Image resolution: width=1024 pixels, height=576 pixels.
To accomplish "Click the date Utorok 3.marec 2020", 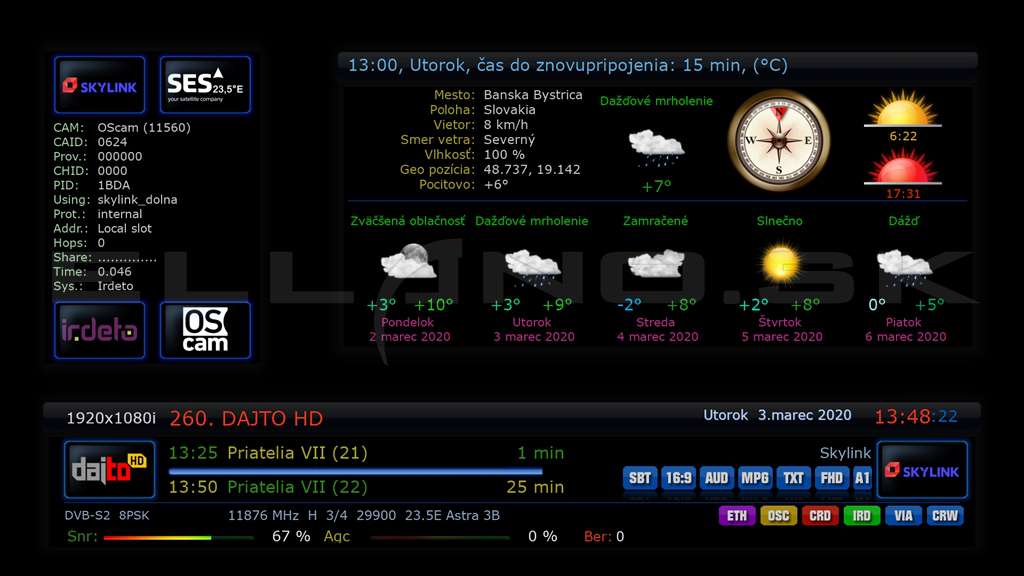I will (x=777, y=415).
